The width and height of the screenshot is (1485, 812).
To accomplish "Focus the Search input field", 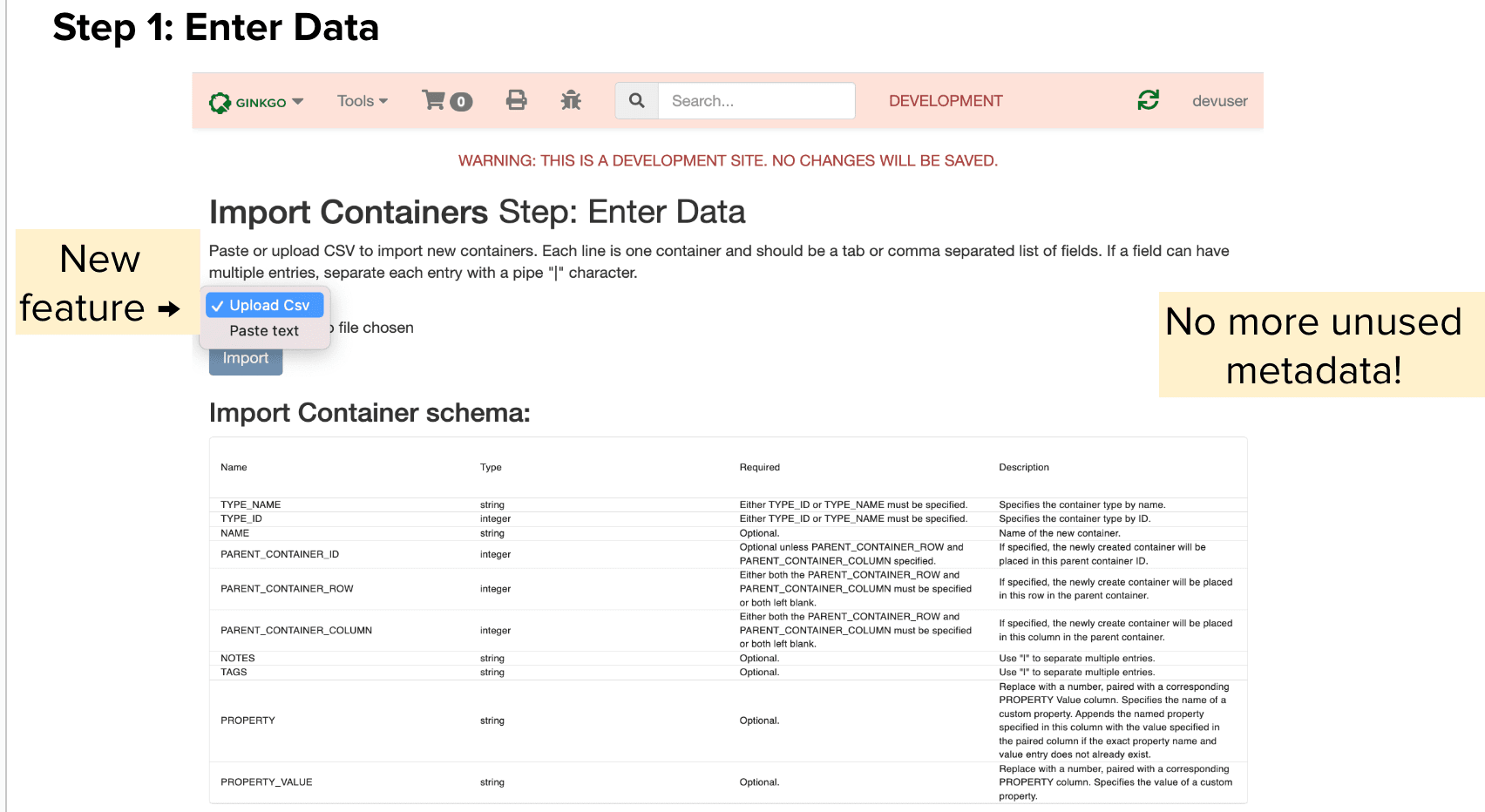I will click(756, 101).
